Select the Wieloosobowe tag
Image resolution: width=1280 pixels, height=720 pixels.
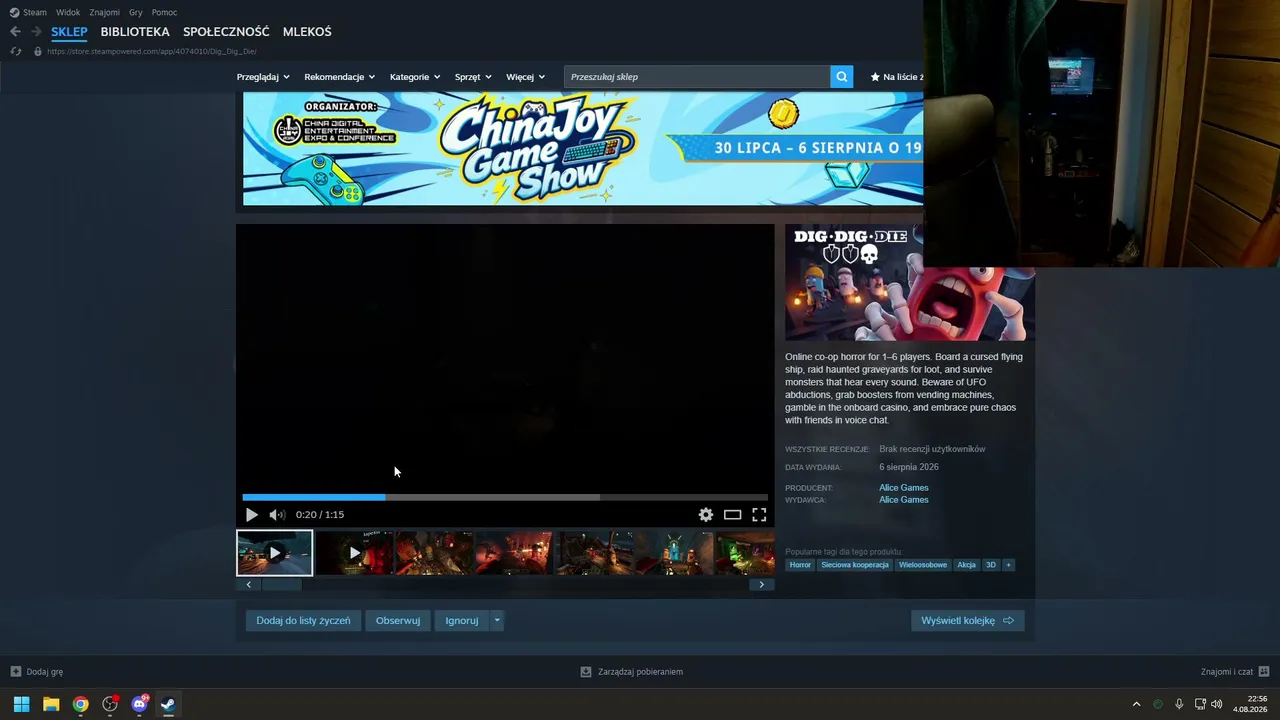pos(923,565)
